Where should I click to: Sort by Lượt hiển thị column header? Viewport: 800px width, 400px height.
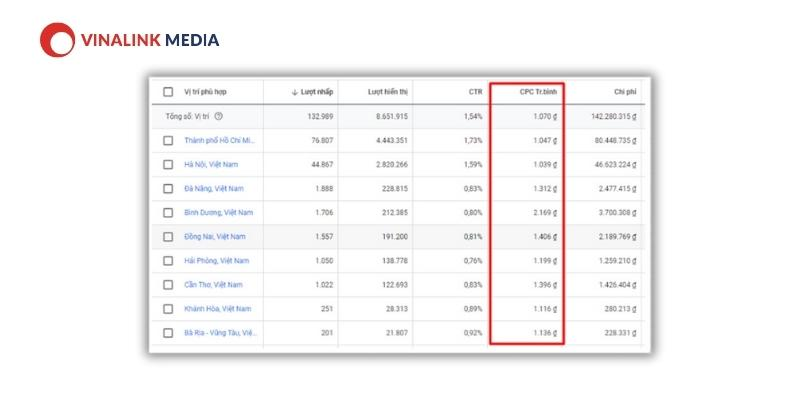click(x=388, y=92)
